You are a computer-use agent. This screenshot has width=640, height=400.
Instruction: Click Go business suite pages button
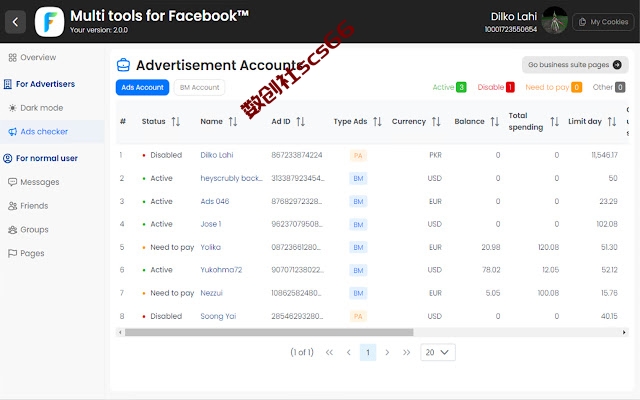575,64
